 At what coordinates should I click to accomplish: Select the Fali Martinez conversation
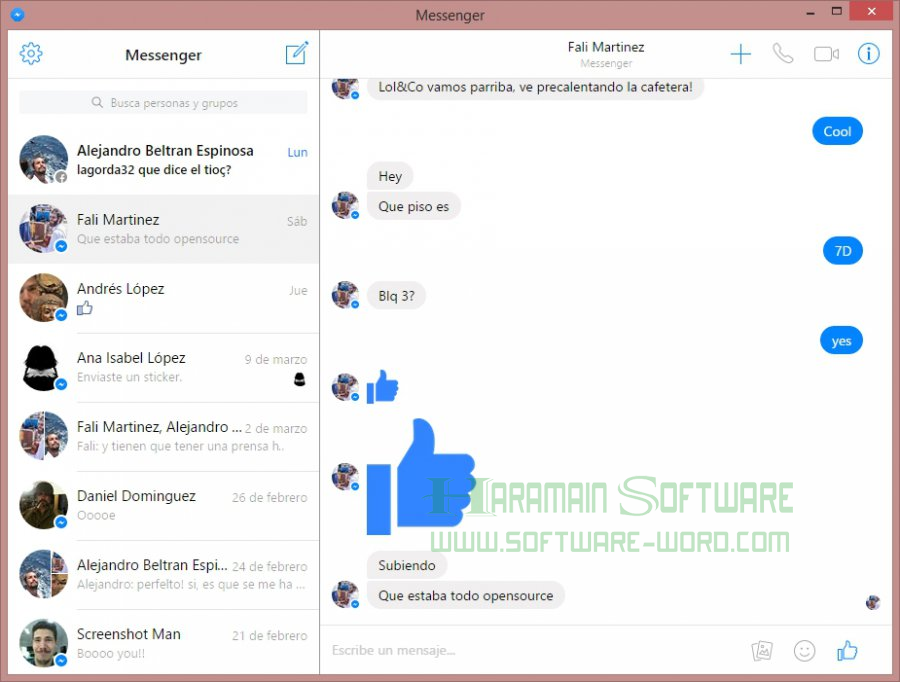click(164, 229)
